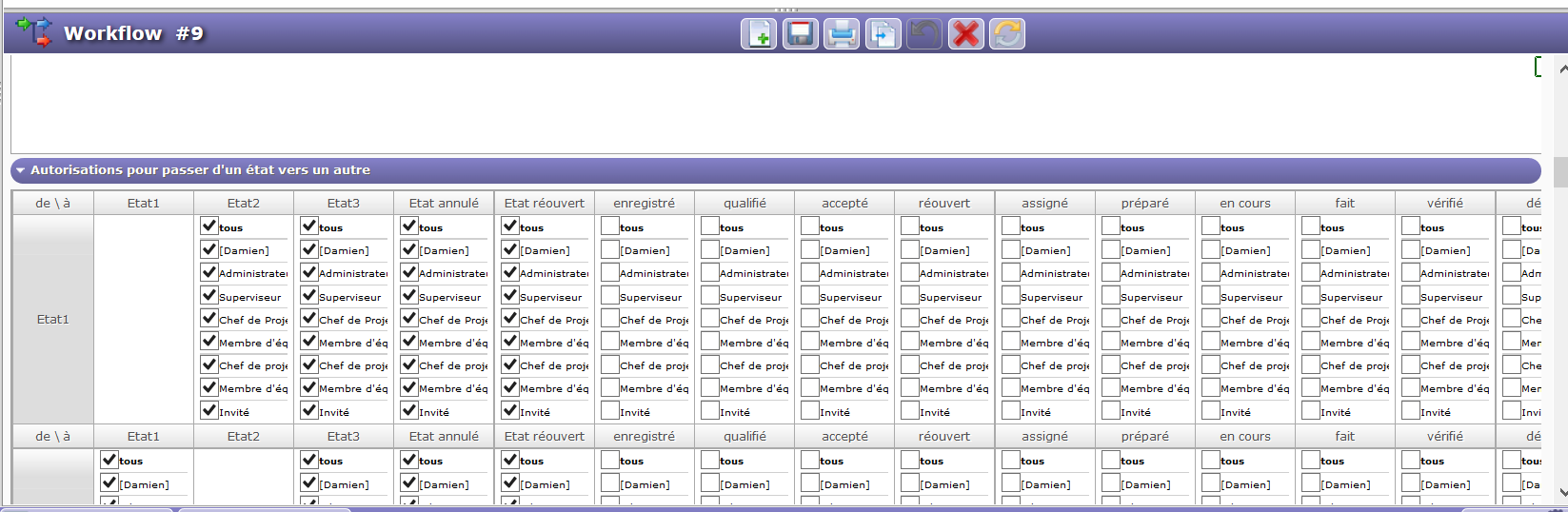Check 'Superviseur' in Etat1 row, vérifié column
Image resolution: width=1568 pixels, height=512 pixels.
tap(1411, 295)
